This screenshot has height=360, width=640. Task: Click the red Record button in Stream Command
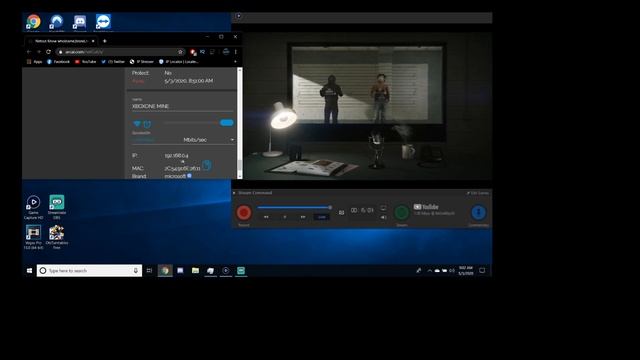point(244,212)
